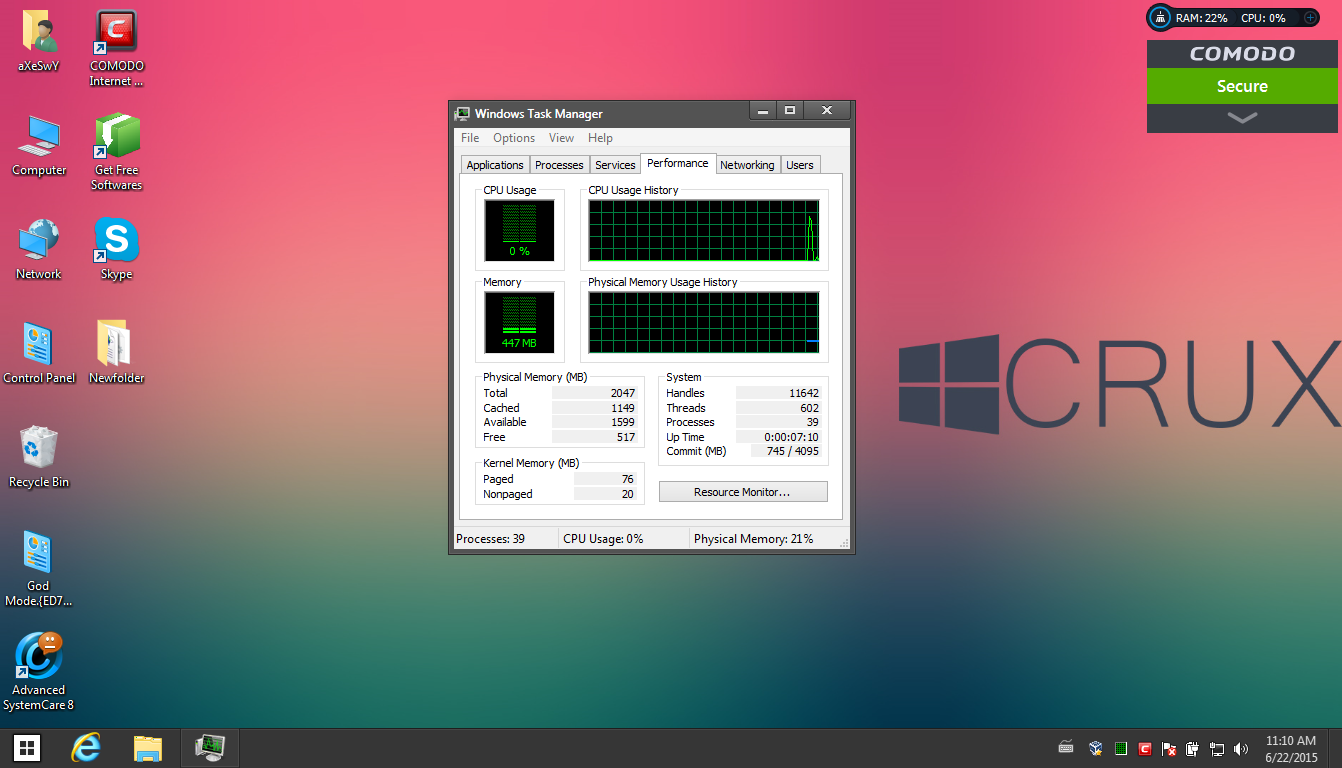Select the Recycle Bin icon
The width and height of the screenshot is (1342, 768).
39,458
